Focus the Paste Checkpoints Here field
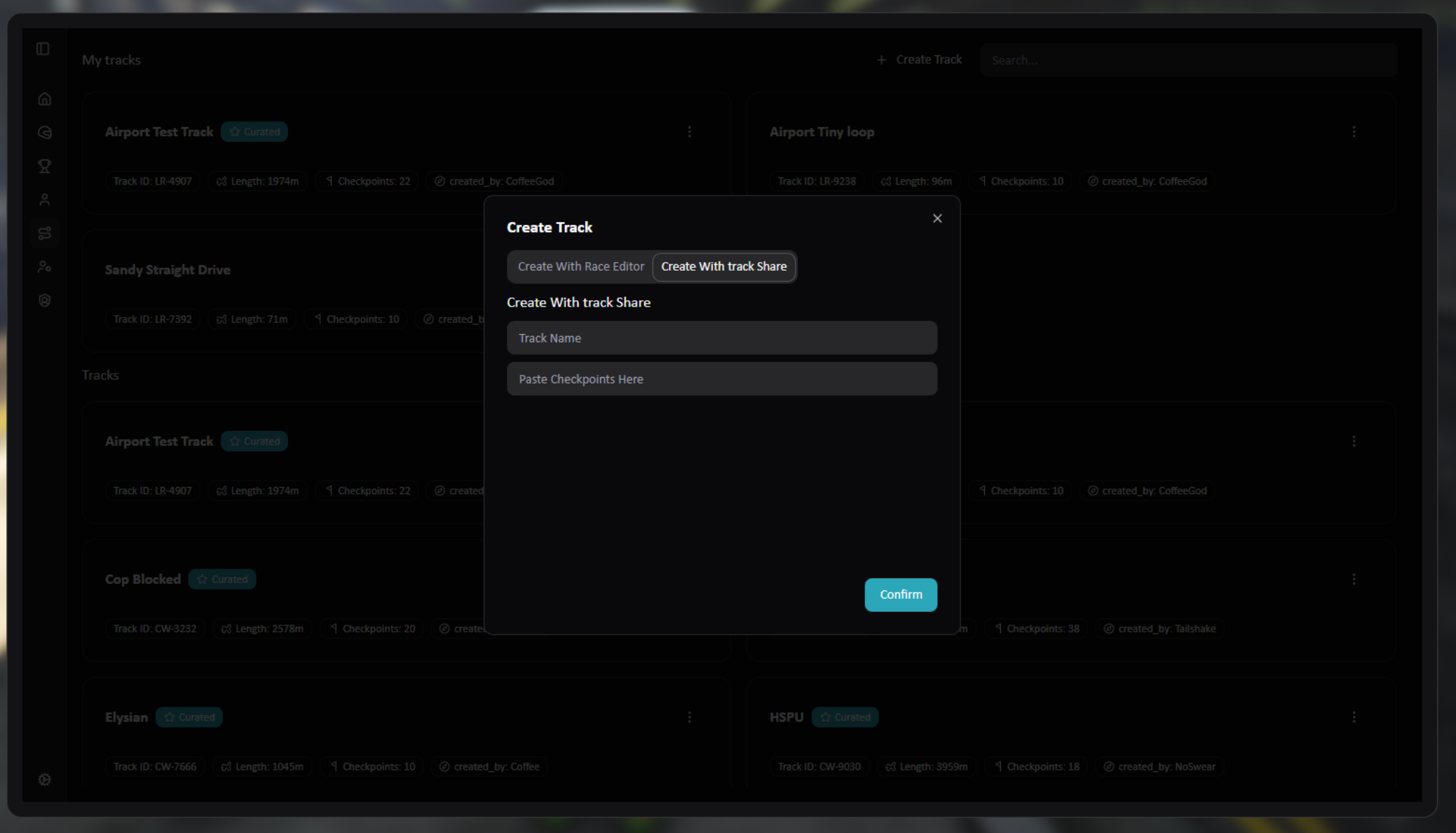Viewport: 1456px width, 833px height. click(722, 378)
